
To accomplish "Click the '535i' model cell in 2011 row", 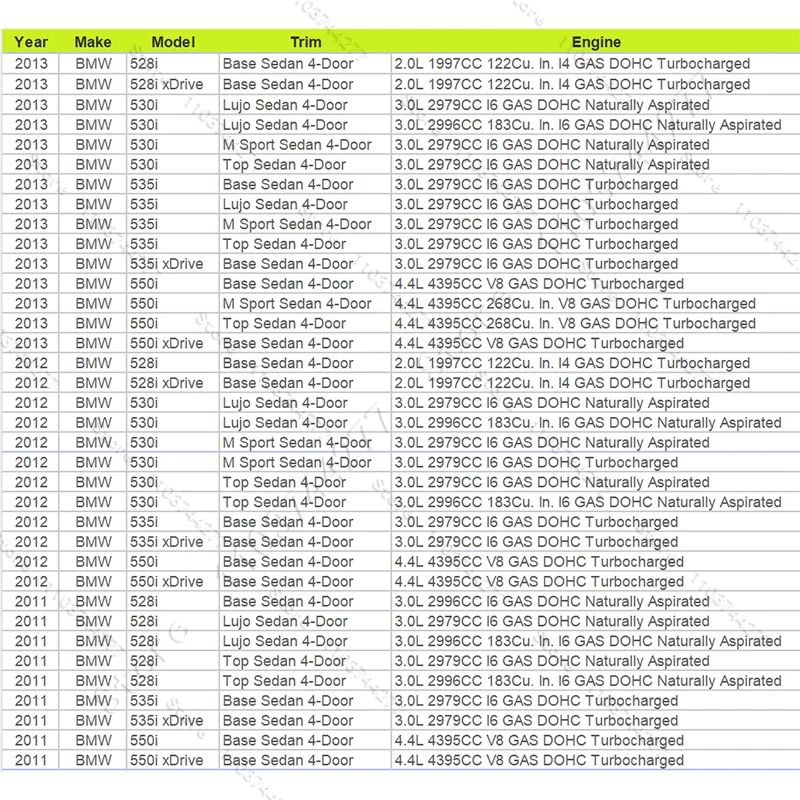I will (x=173, y=701).
